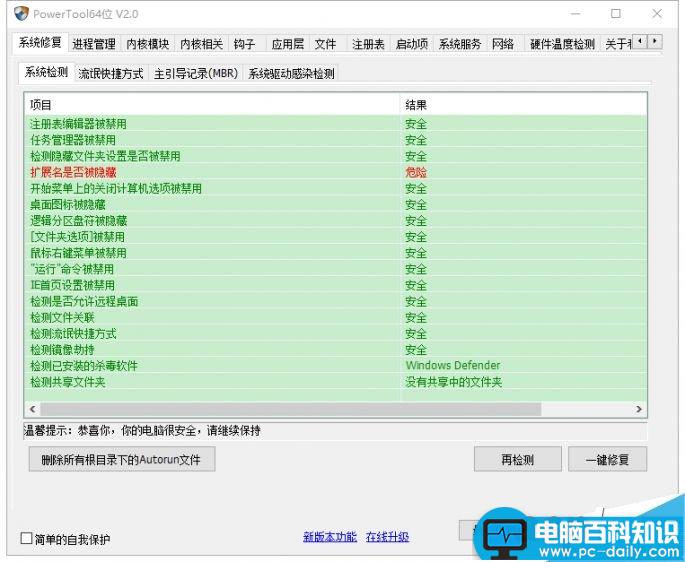Select row 检测共享文件夹
Screen dimensions: 685x562
tap(336, 382)
